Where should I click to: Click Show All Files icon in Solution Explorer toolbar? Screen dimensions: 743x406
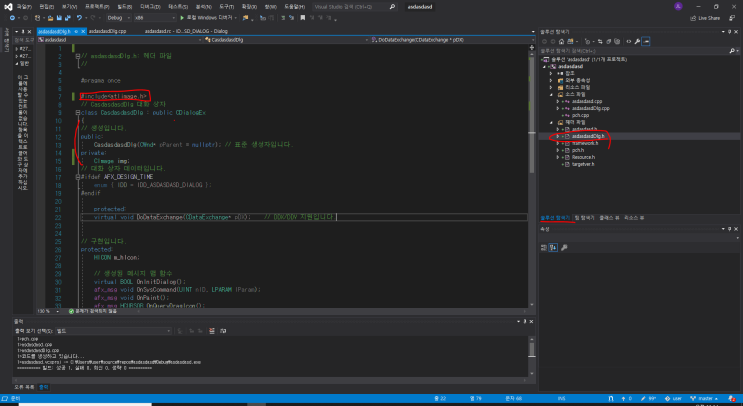coord(617,41)
